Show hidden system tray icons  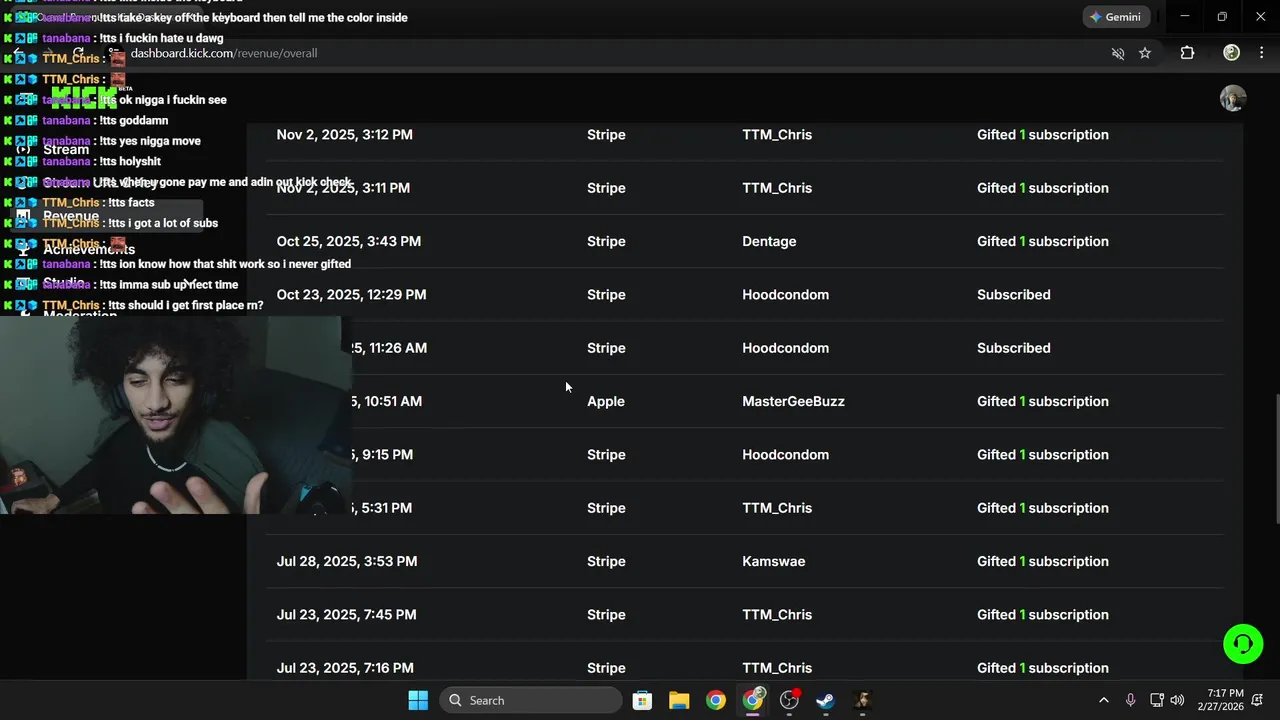(x=1103, y=700)
